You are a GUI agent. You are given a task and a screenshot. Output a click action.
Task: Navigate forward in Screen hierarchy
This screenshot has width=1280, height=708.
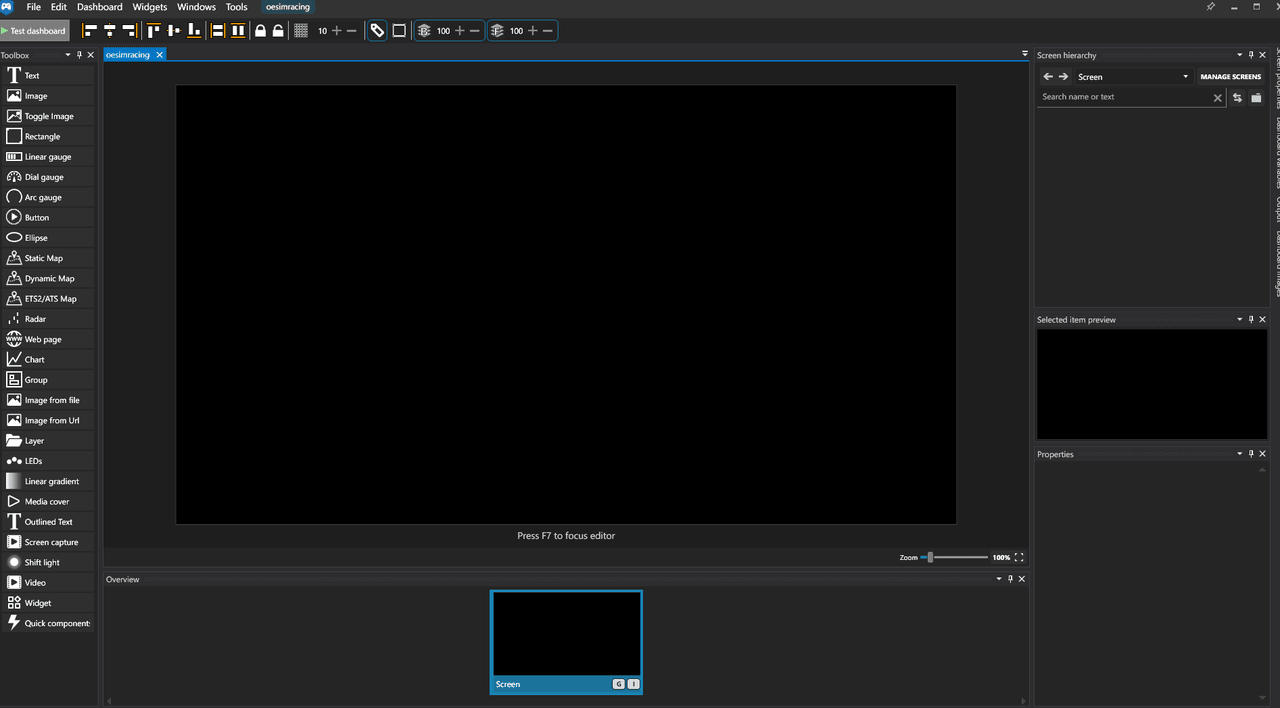coord(1063,77)
